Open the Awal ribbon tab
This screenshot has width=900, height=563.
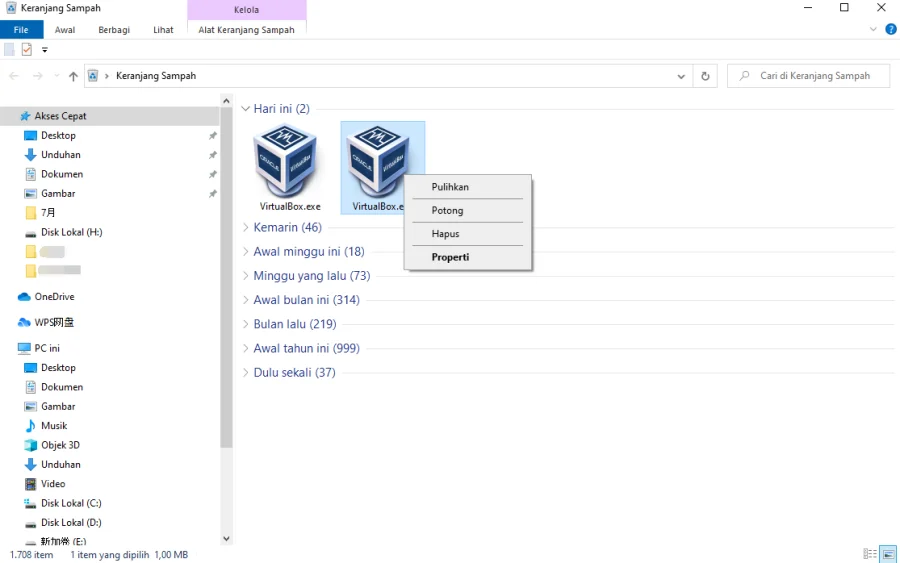(x=65, y=30)
